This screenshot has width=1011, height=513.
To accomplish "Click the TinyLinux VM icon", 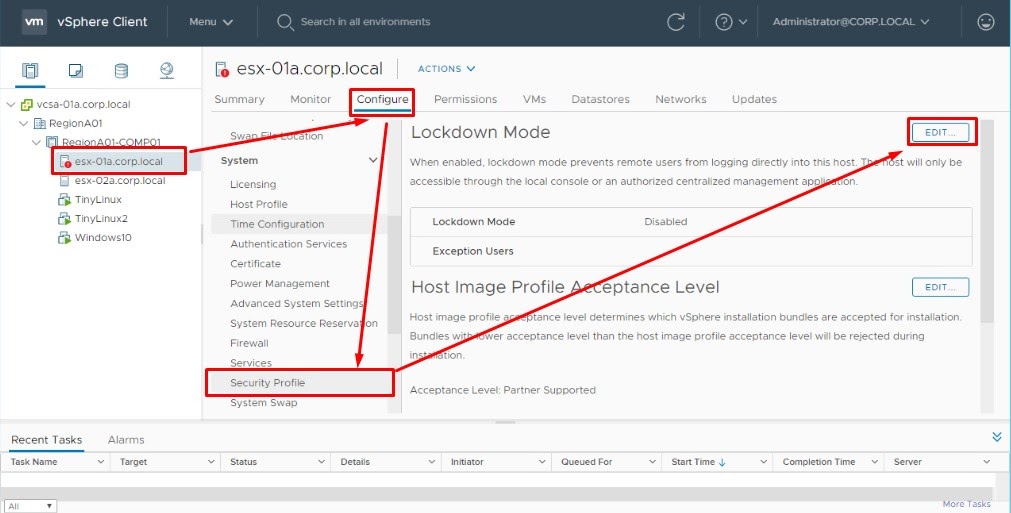I will coord(64,200).
